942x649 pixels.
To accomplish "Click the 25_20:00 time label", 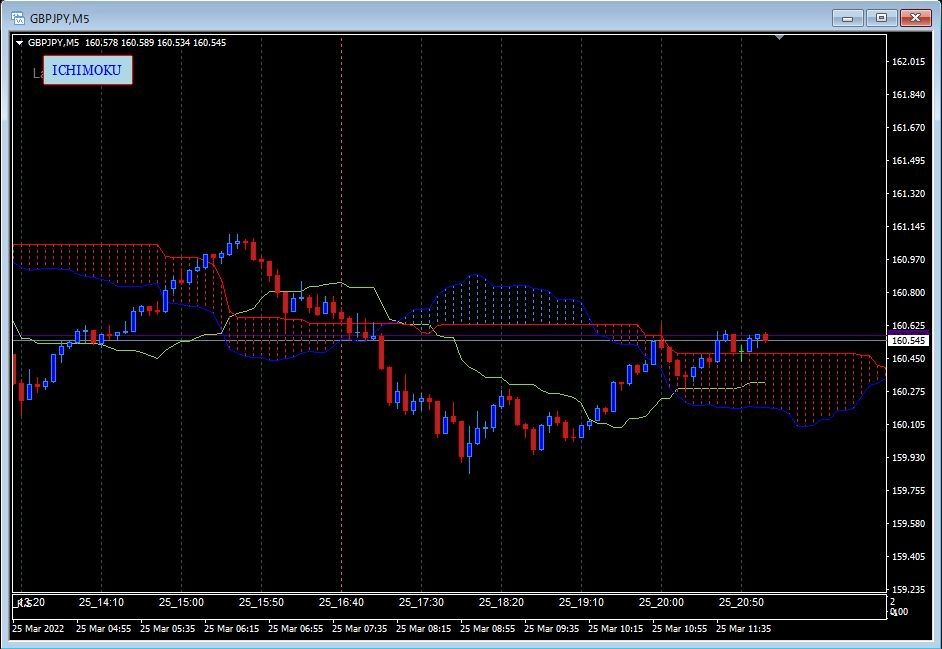I will click(661, 602).
